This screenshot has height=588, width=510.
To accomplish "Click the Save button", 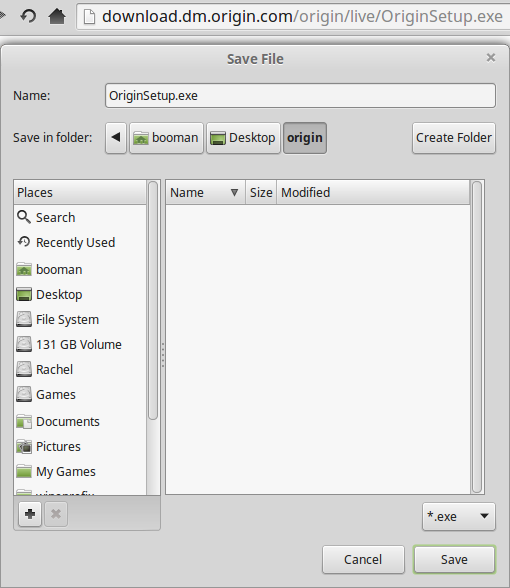I will tap(454, 560).
